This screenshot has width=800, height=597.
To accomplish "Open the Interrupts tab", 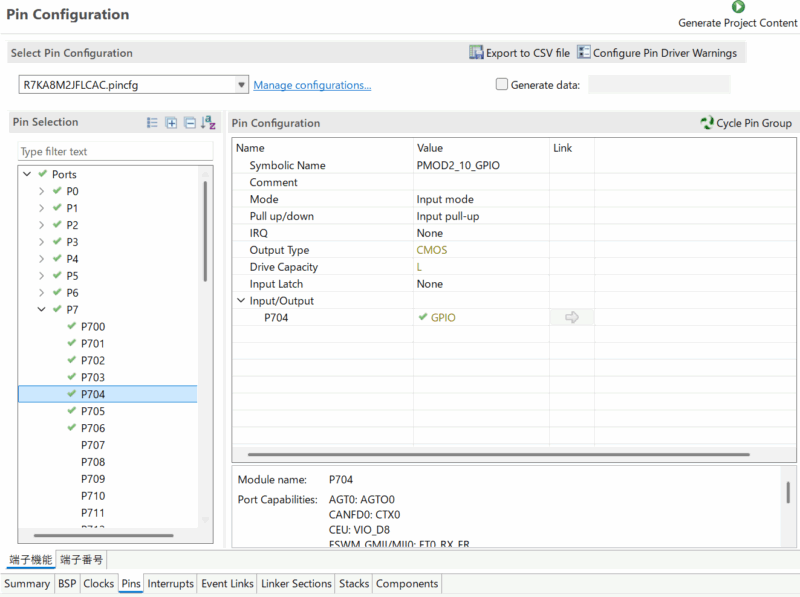I will click(171, 584).
